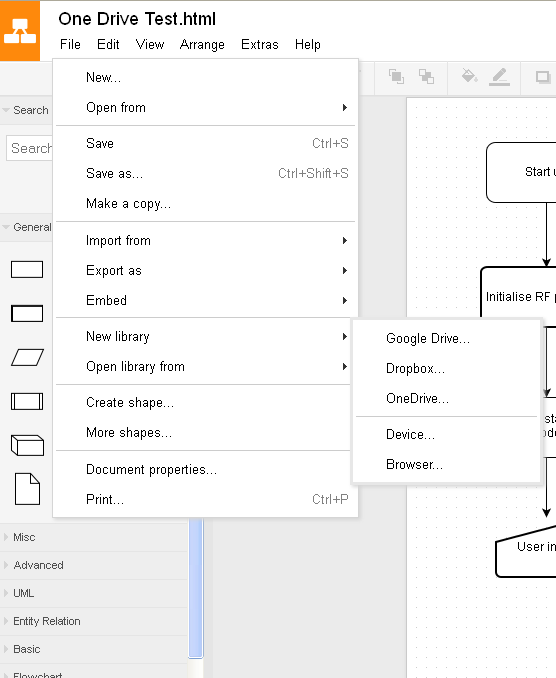556x678 pixels.
Task: Collapse the Search panel section
Action: click(x=26, y=110)
